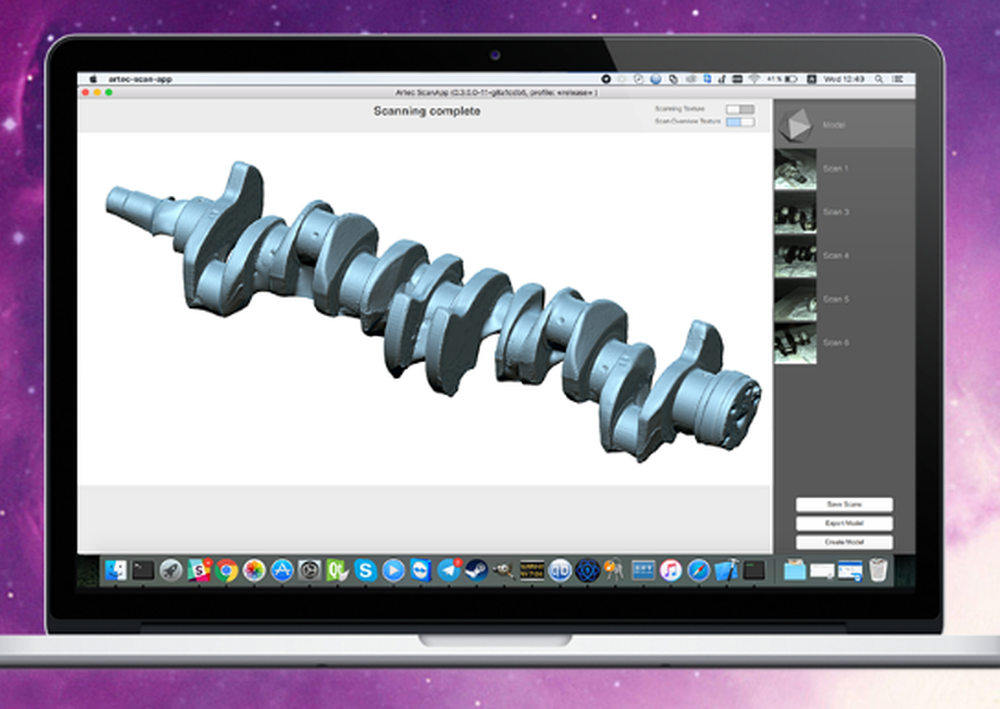1000x709 pixels.
Task: Open the blue play-button app in dock
Action: pos(393,570)
